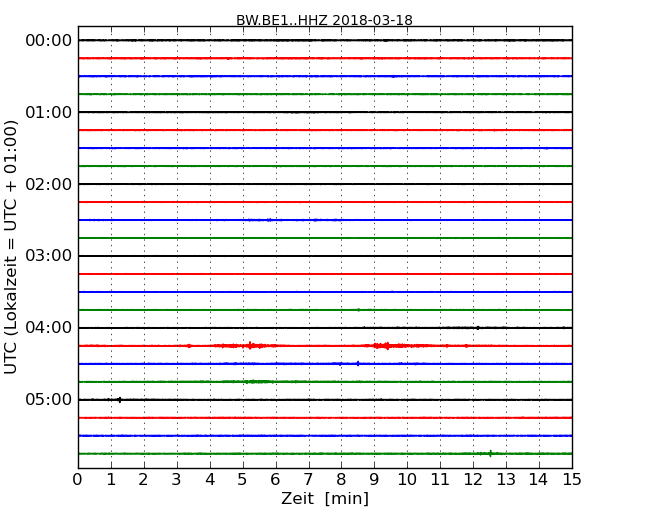Click x-axis tick label 6

click(x=275, y=480)
